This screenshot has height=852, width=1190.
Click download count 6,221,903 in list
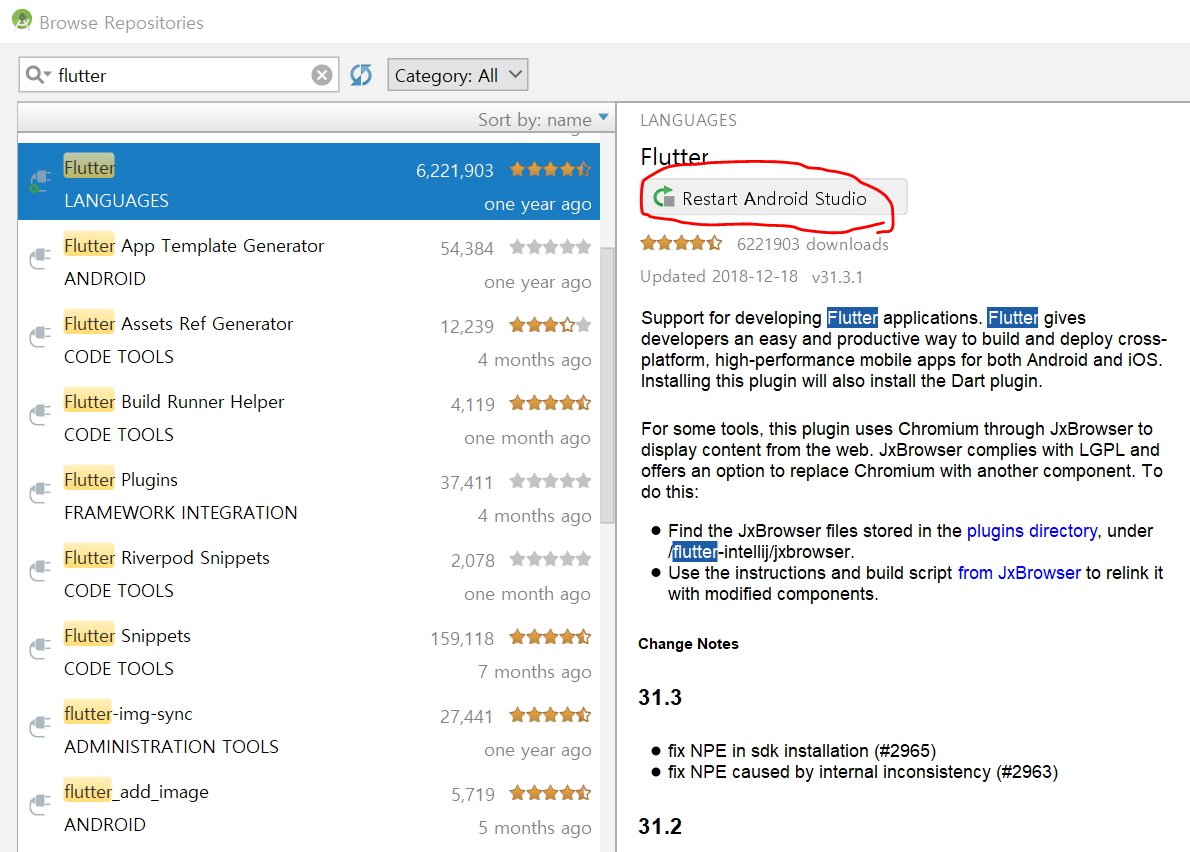[455, 171]
